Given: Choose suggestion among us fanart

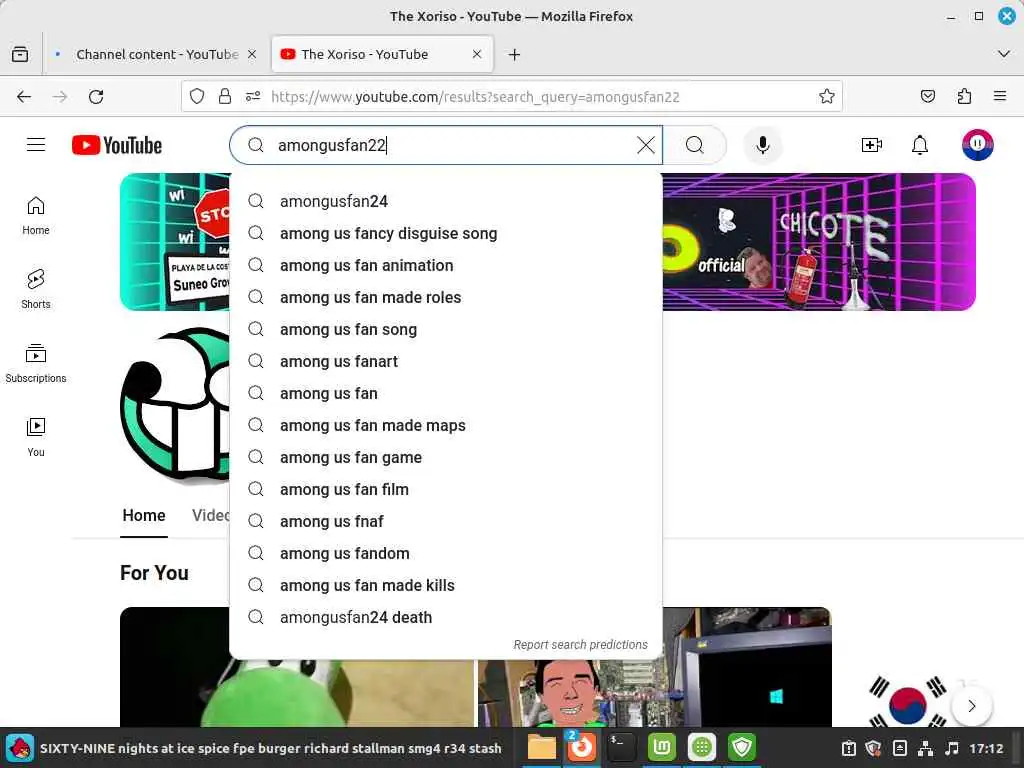Looking at the screenshot, I should coord(446,361).
